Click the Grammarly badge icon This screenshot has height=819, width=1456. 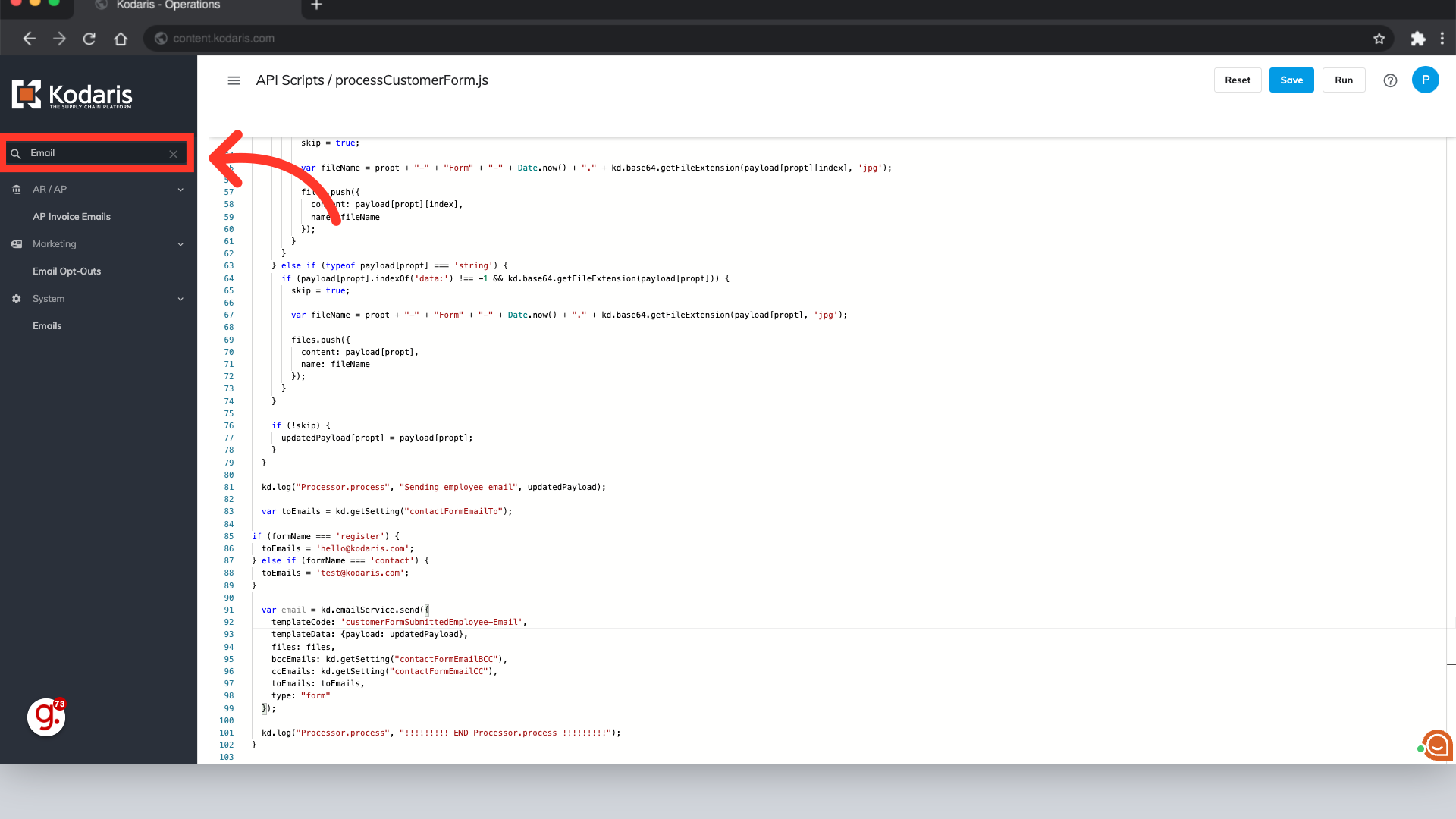tap(46, 717)
